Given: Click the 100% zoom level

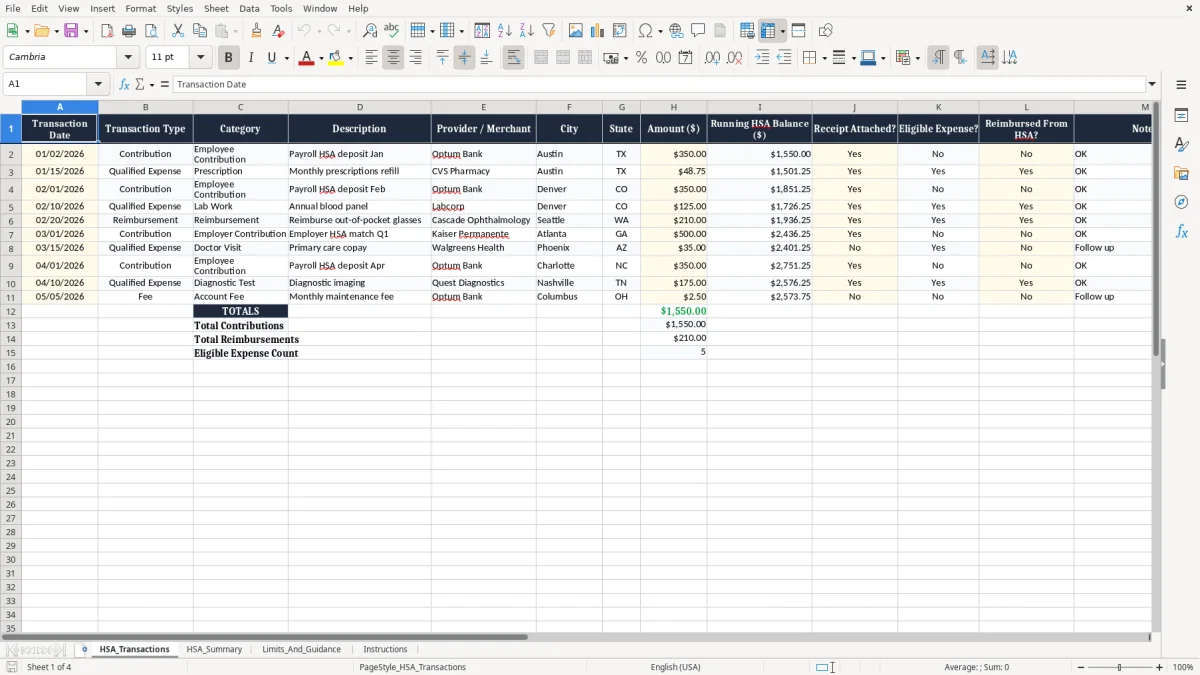Looking at the screenshot, I should [1183, 667].
